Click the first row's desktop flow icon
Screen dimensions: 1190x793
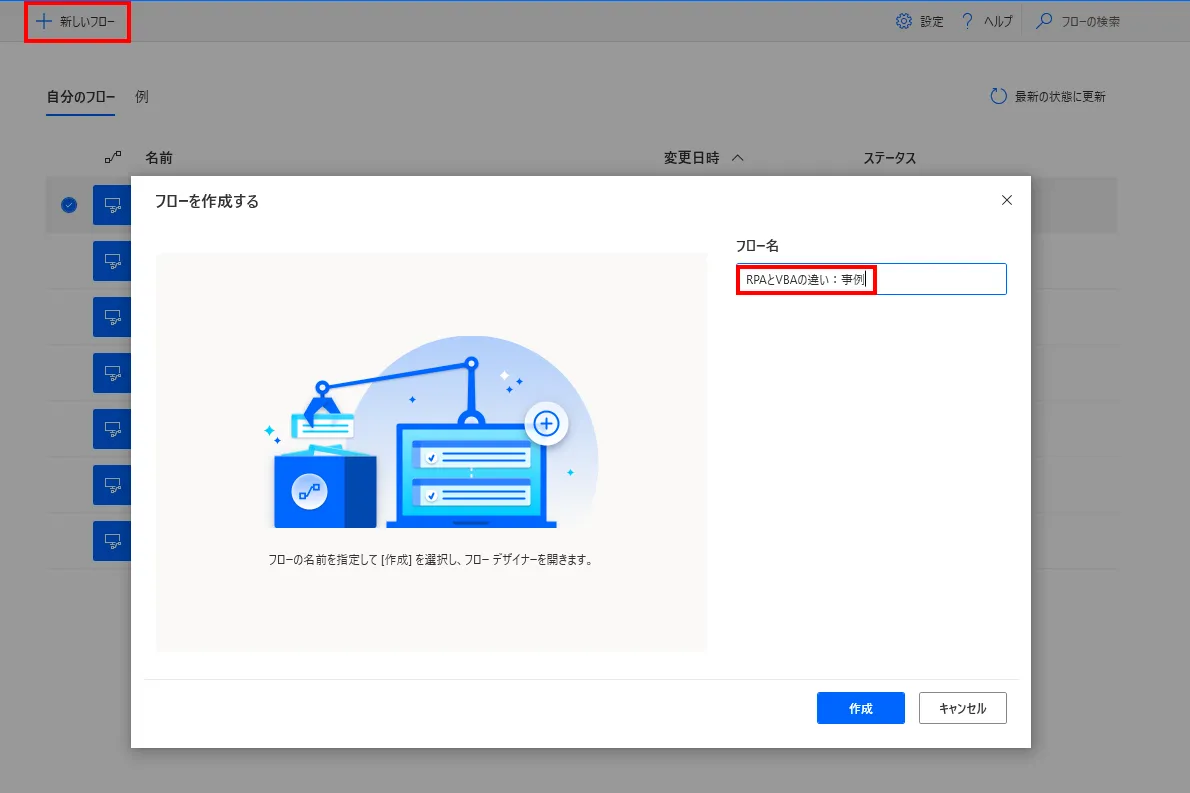(112, 205)
